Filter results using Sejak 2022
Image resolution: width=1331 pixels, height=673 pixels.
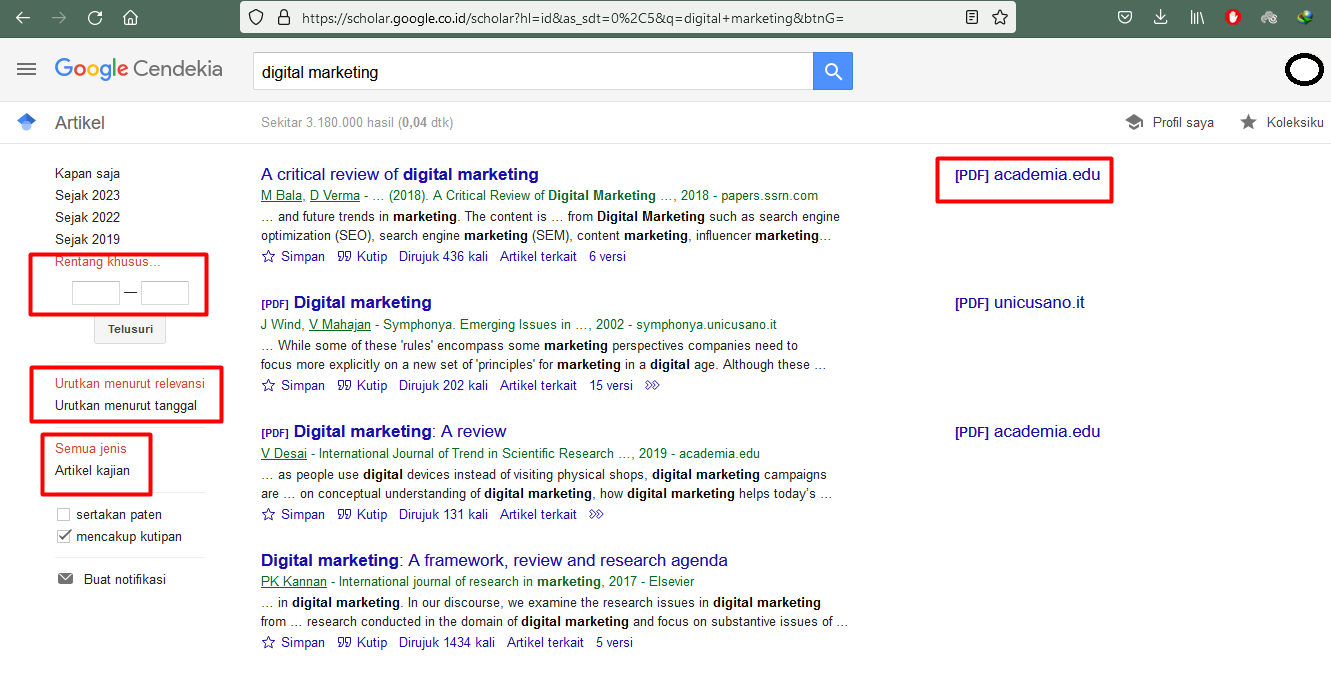pyautogui.click(x=87, y=217)
